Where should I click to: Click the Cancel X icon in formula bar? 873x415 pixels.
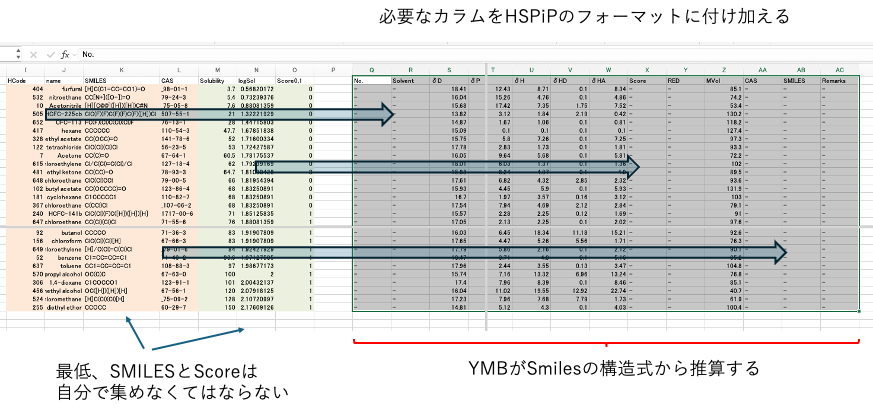(x=34, y=54)
